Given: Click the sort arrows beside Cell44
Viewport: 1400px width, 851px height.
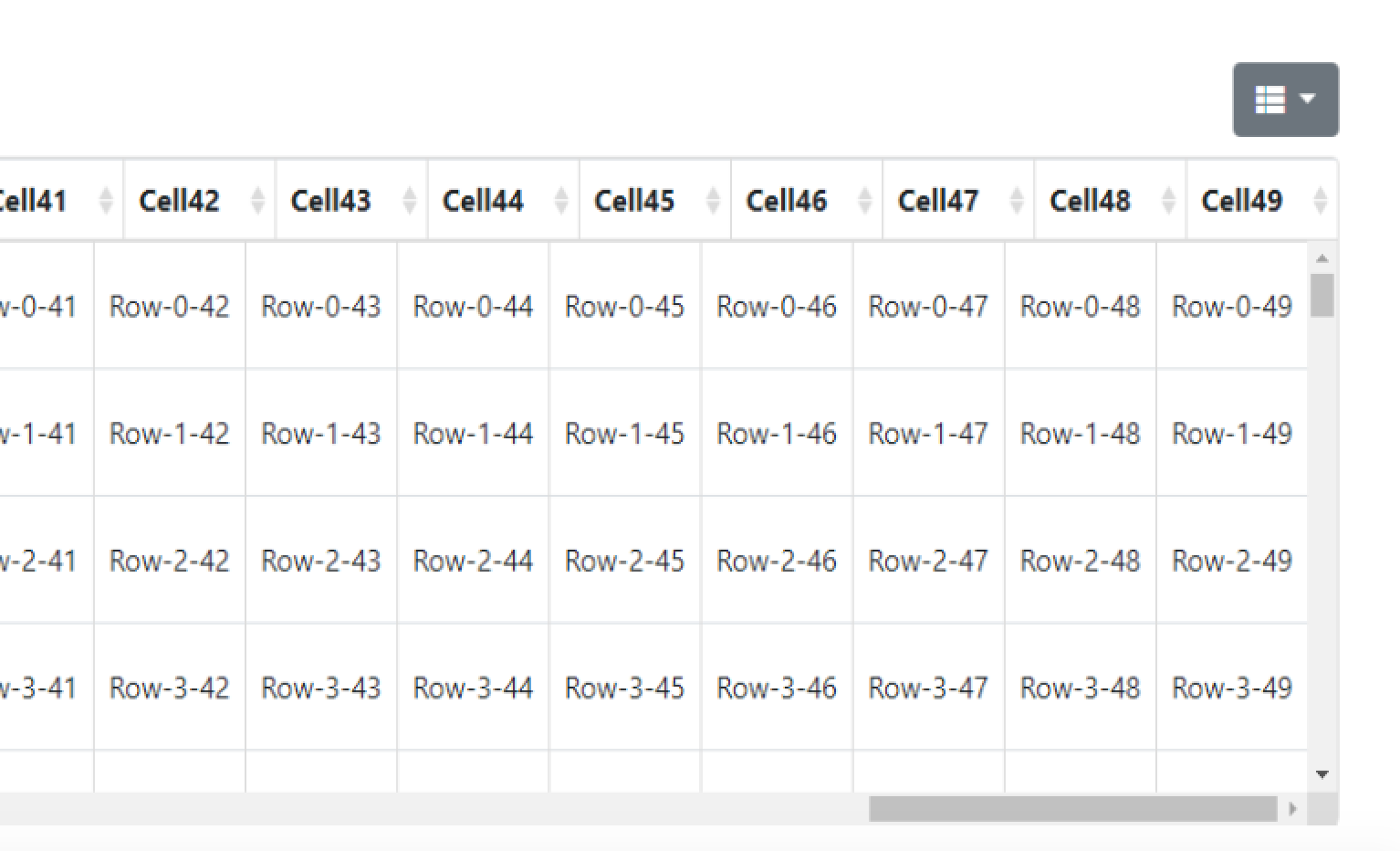Looking at the screenshot, I should [x=561, y=200].
